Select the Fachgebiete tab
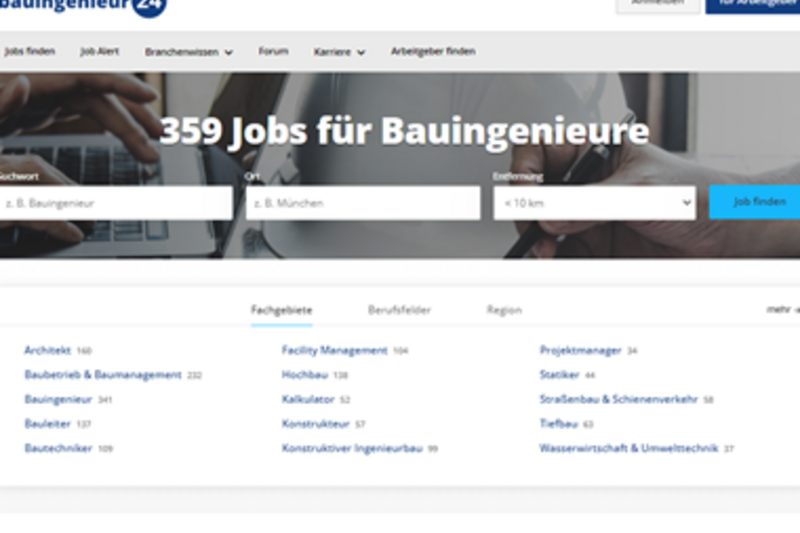Screen dimensions: 800x533 281,310
